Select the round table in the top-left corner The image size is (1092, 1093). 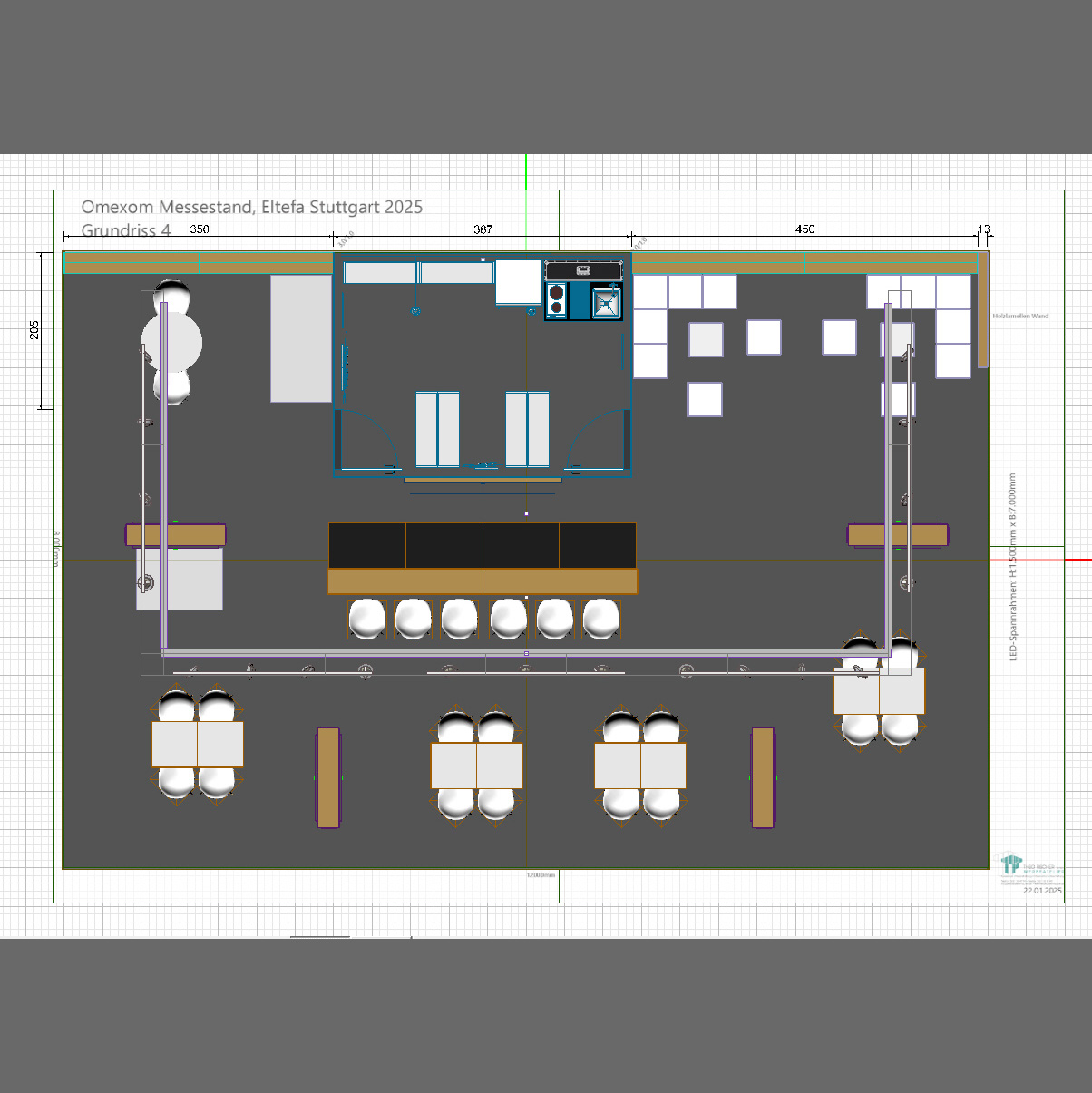pos(172,343)
